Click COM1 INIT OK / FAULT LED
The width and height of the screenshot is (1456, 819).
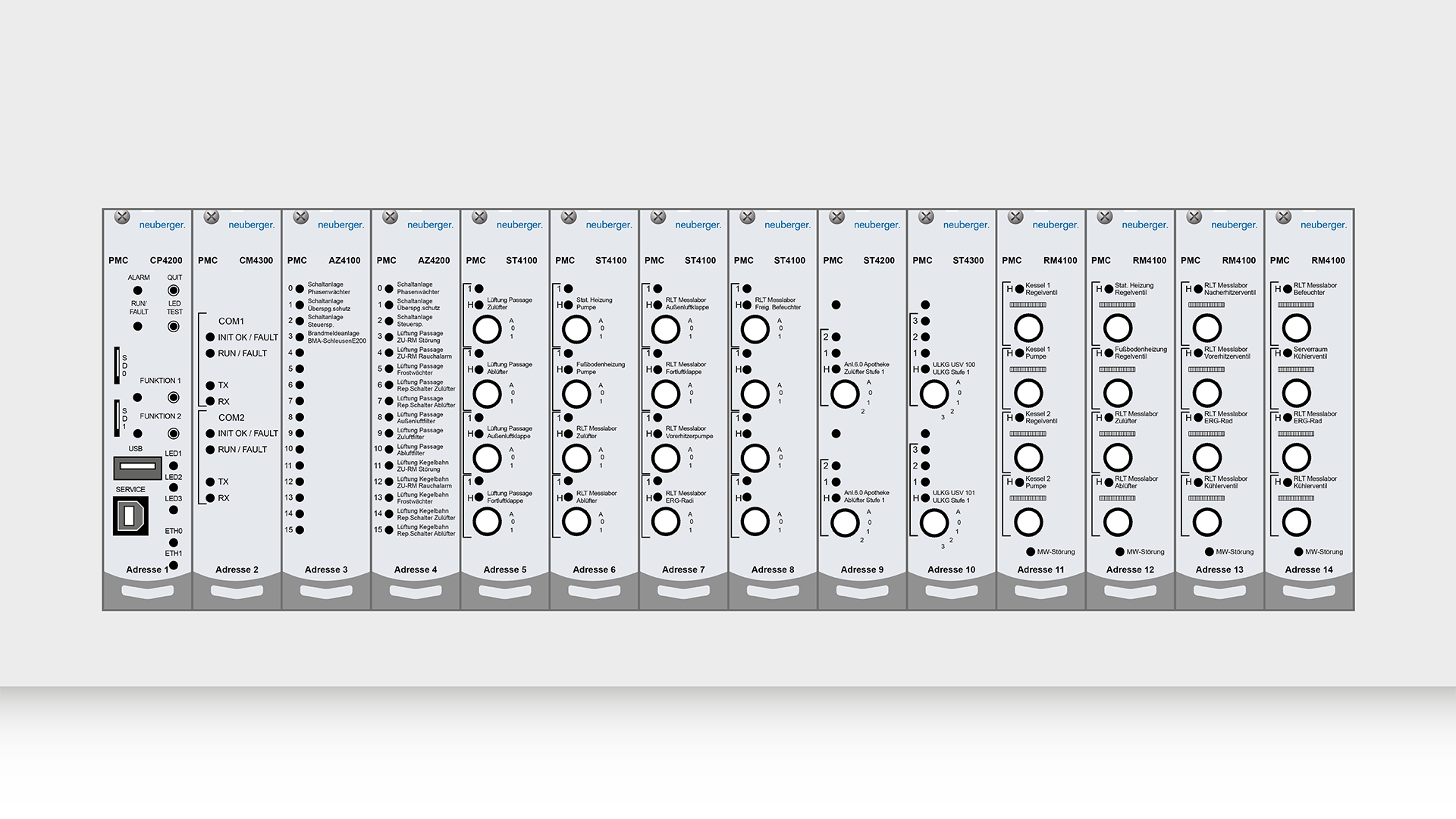click(x=210, y=337)
